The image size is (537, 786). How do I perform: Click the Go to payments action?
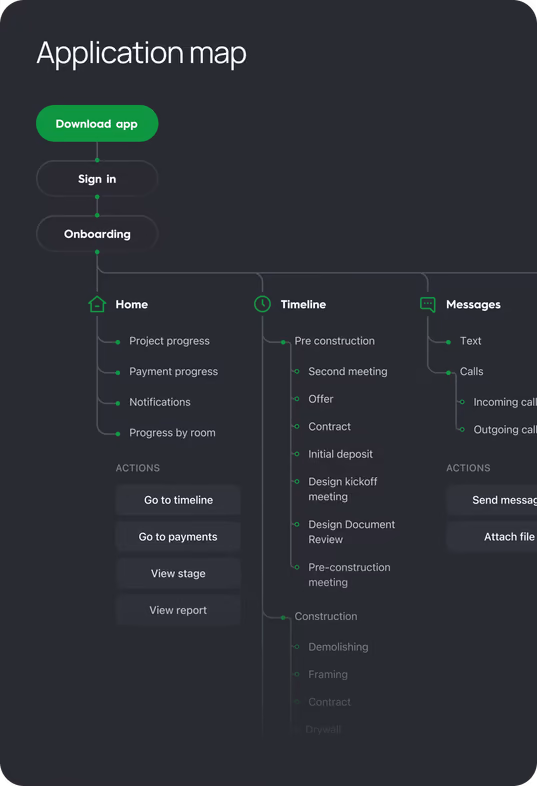click(178, 537)
